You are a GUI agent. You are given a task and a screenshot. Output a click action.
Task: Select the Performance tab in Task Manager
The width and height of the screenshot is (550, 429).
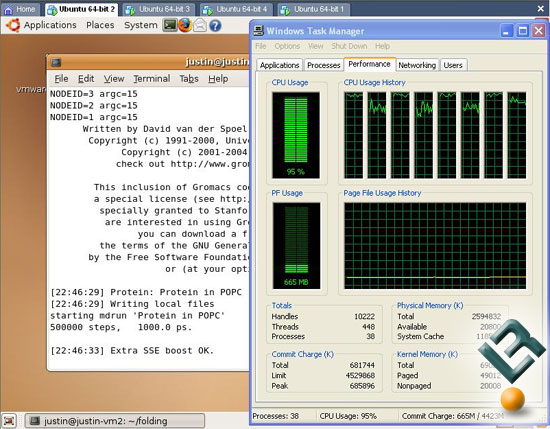tap(369, 64)
